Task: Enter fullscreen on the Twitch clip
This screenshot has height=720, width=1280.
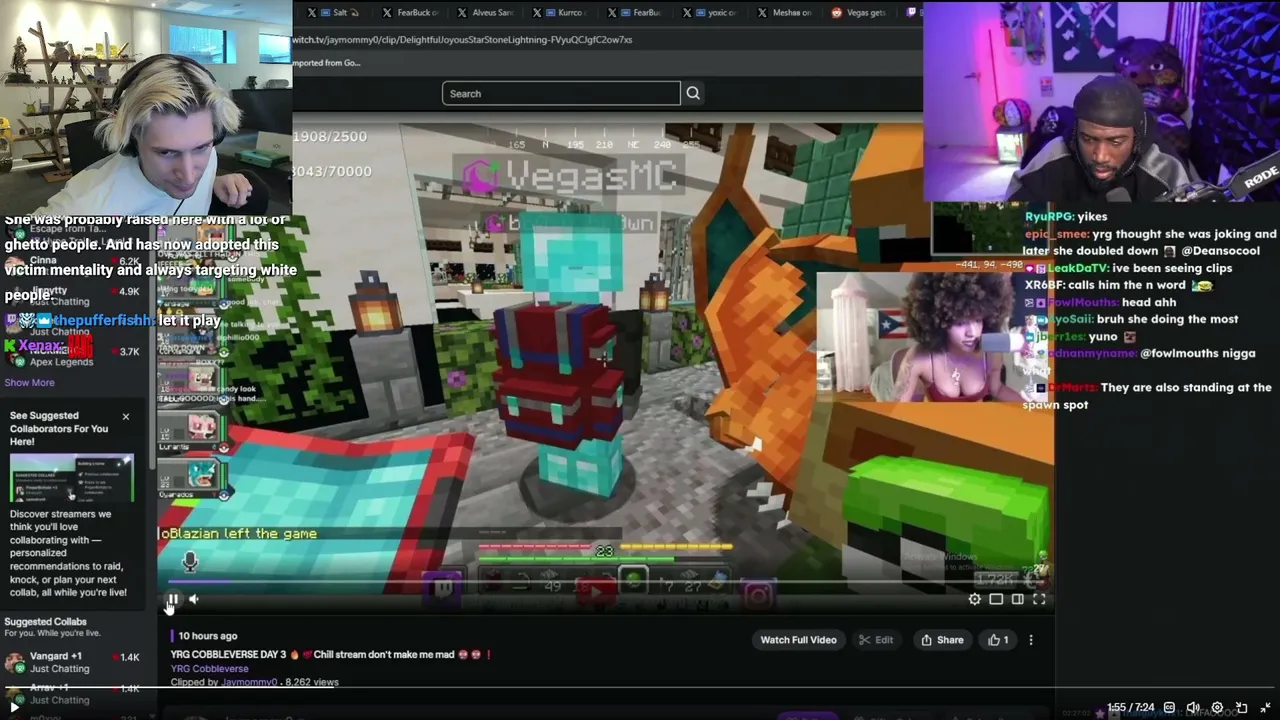Action: pos(1039,599)
